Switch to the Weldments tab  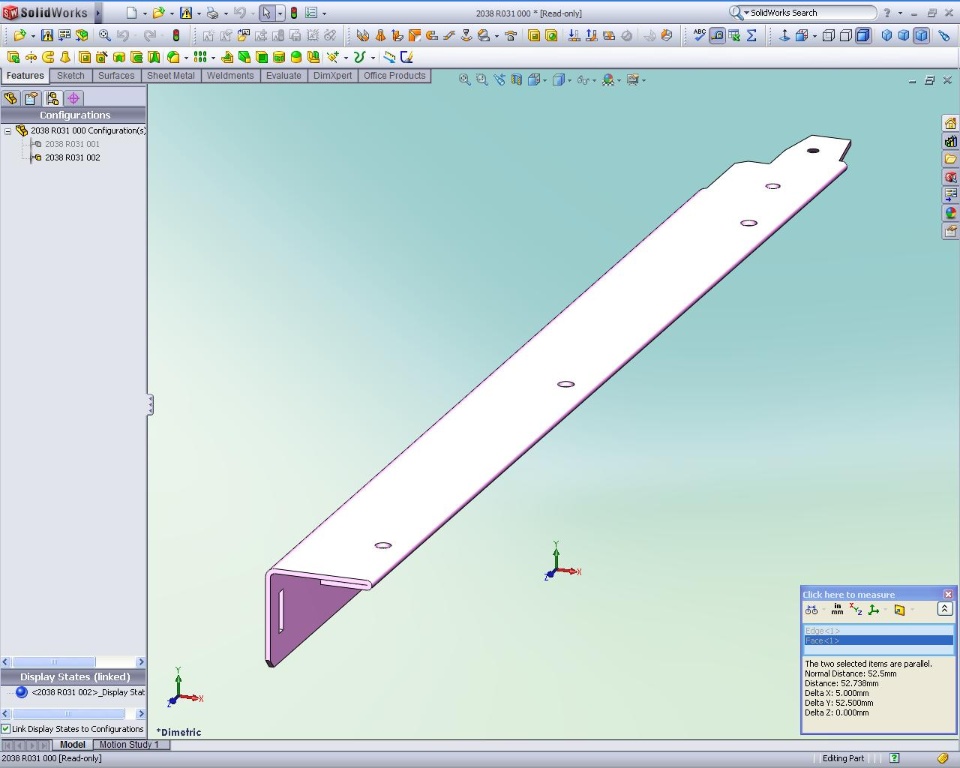230,76
